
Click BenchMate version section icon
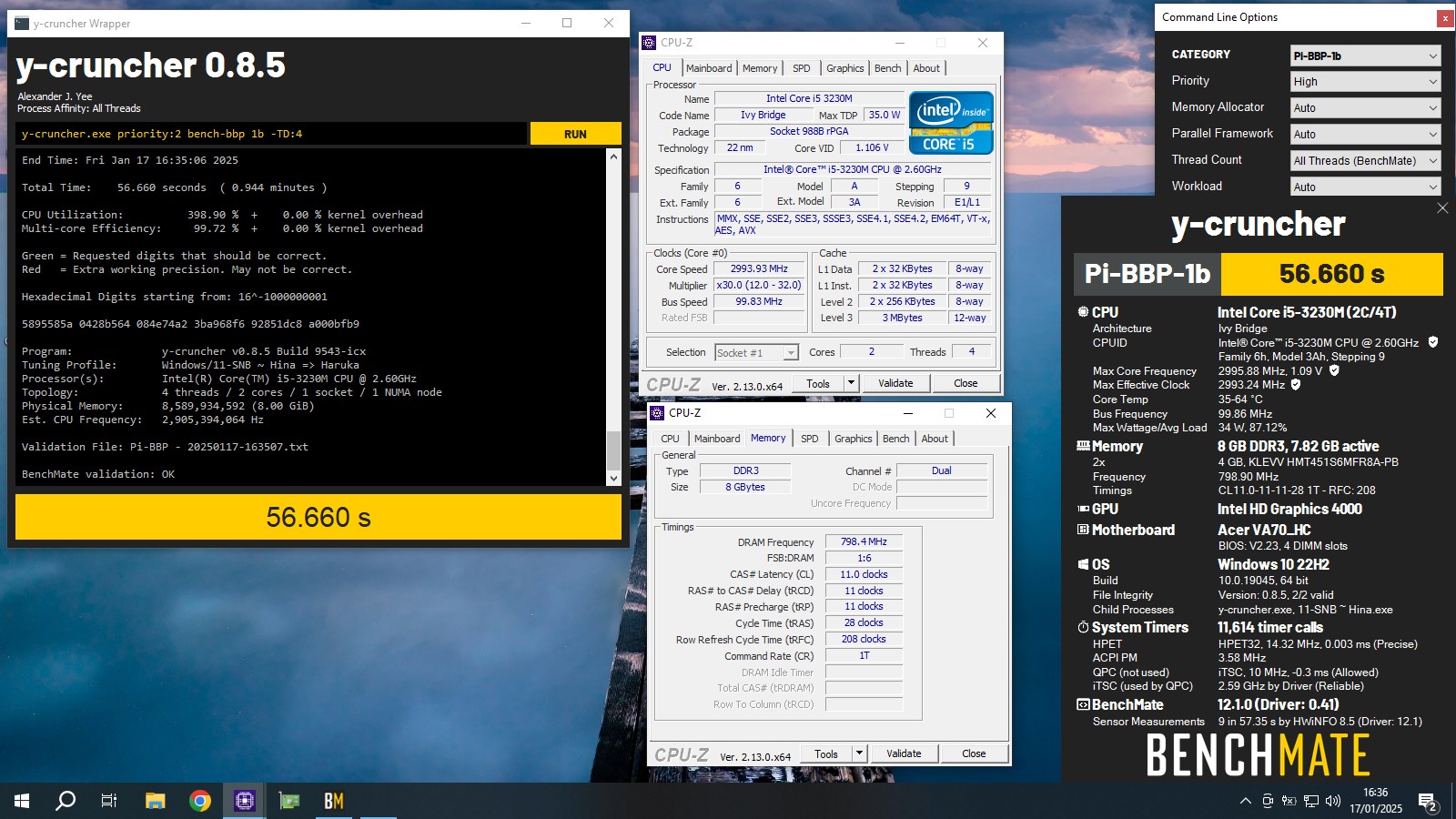pyautogui.click(x=1083, y=704)
